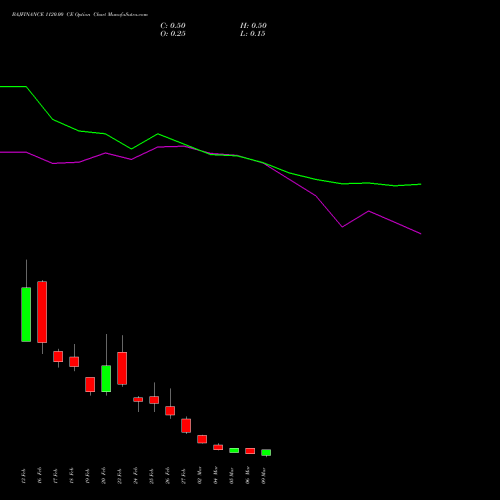Click the '09 Mar' date axis label
The width and height of the screenshot is (500, 500).
point(263,475)
